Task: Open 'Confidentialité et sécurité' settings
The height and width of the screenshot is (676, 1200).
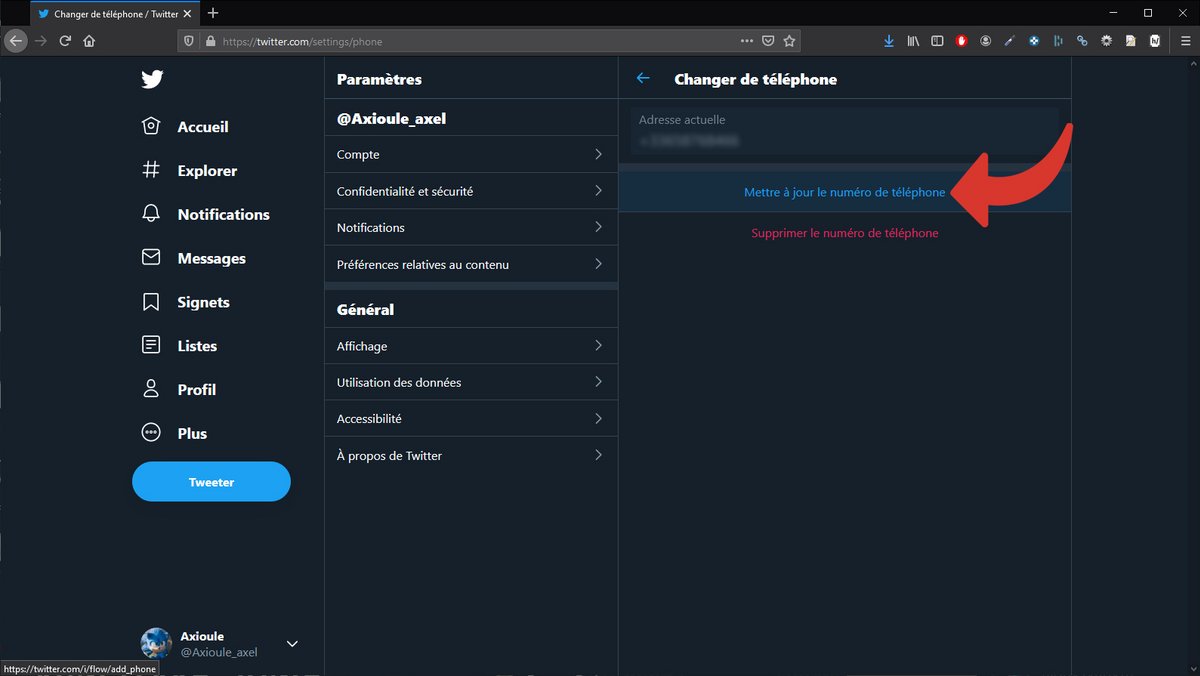Action: point(471,191)
